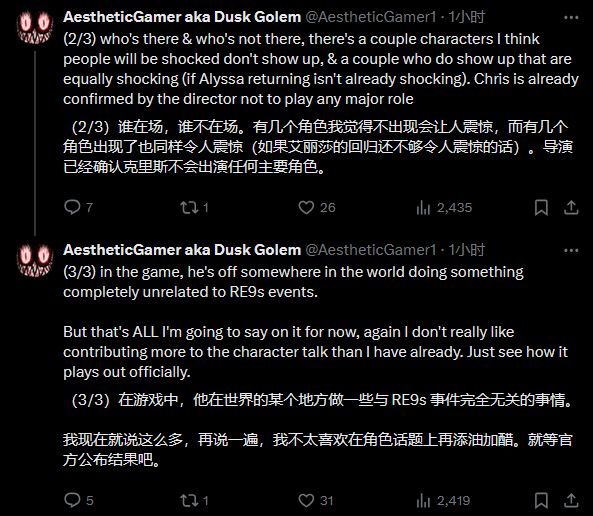593x516 pixels.
Task: Open avatar of the (3/3) tweet author
Action: coord(35,261)
